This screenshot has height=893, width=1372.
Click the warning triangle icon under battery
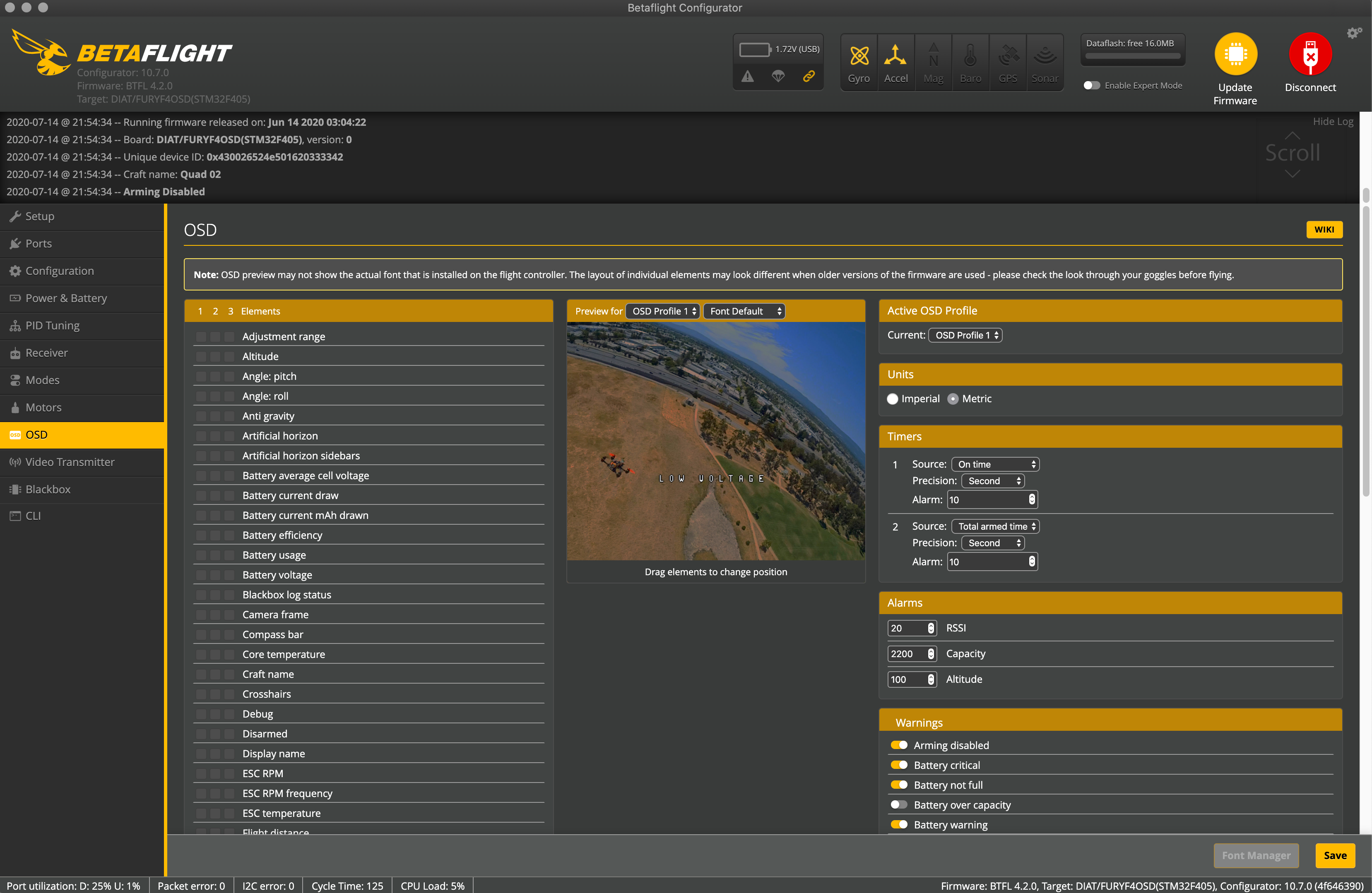pyautogui.click(x=748, y=77)
